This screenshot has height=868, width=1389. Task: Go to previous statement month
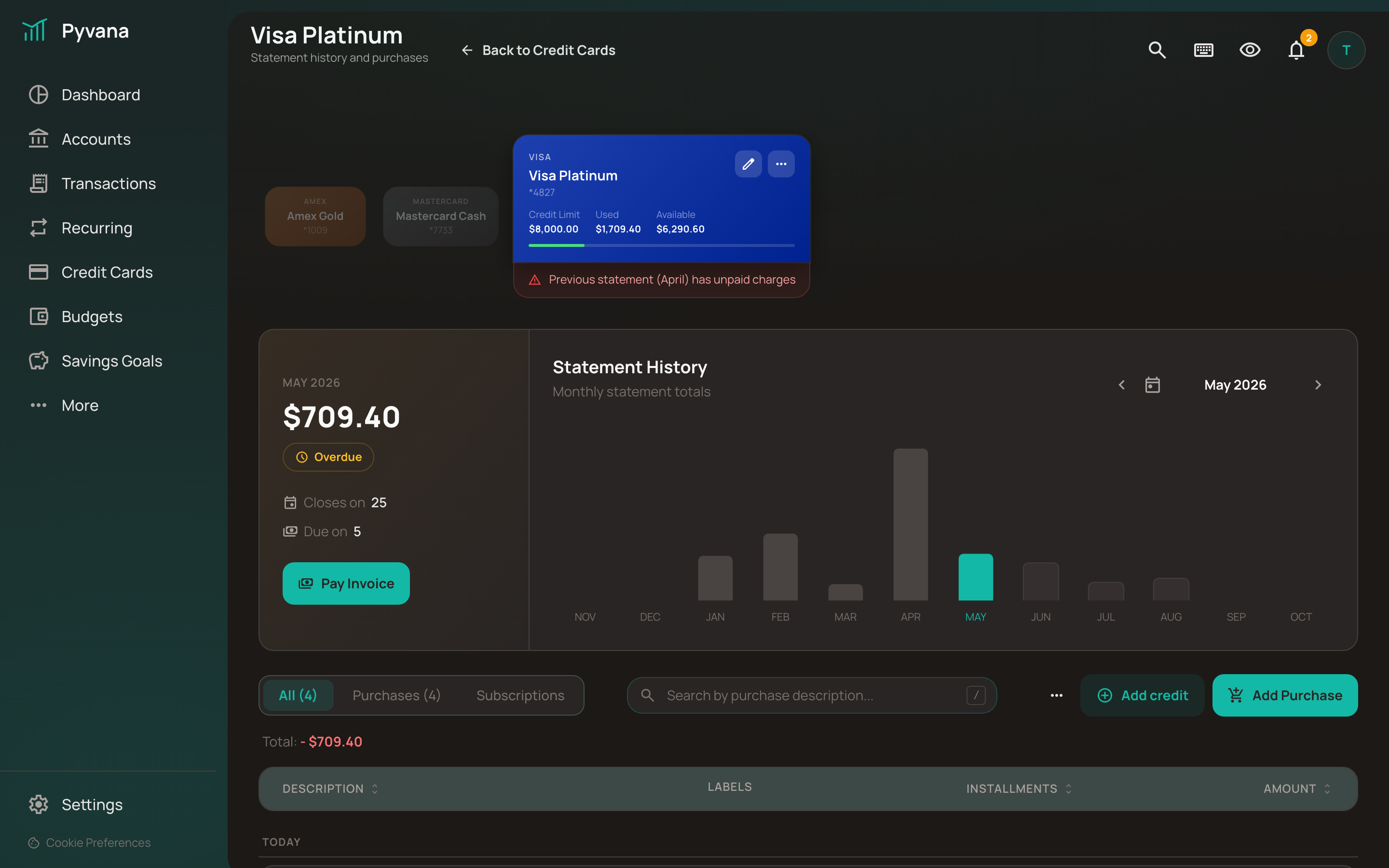tap(1121, 385)
